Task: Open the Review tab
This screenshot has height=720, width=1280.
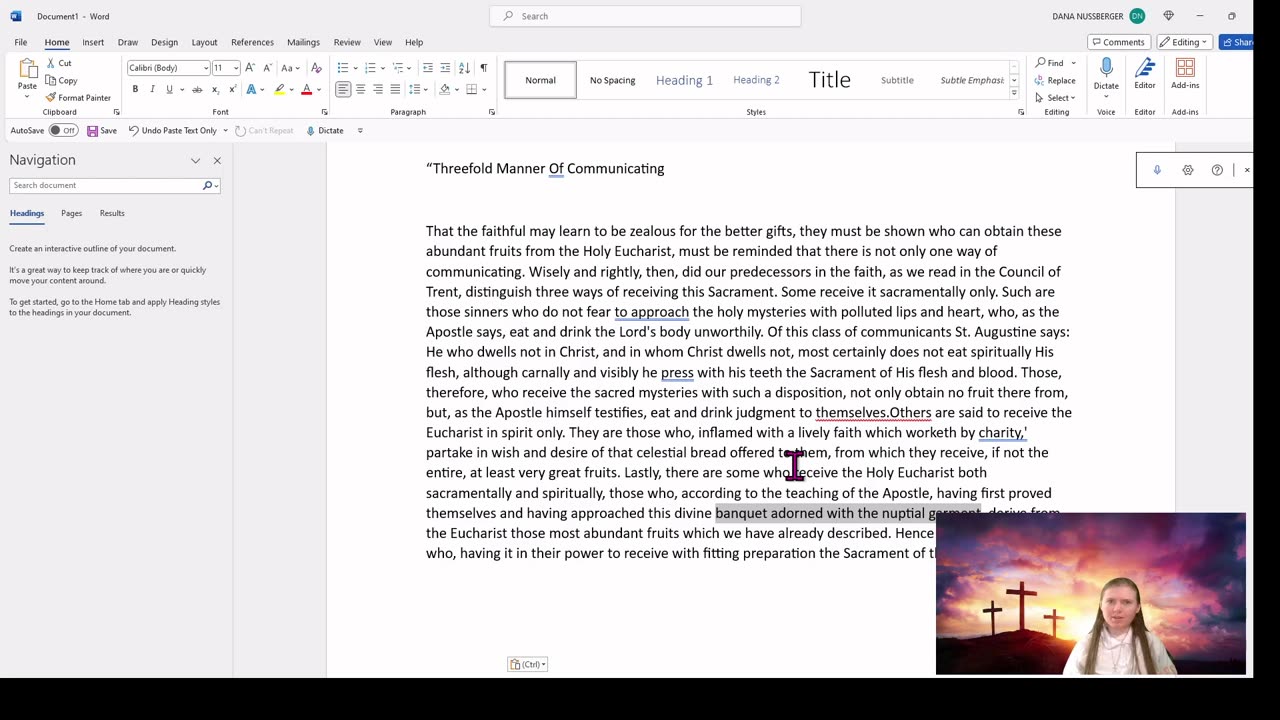Action: [347, 42]
